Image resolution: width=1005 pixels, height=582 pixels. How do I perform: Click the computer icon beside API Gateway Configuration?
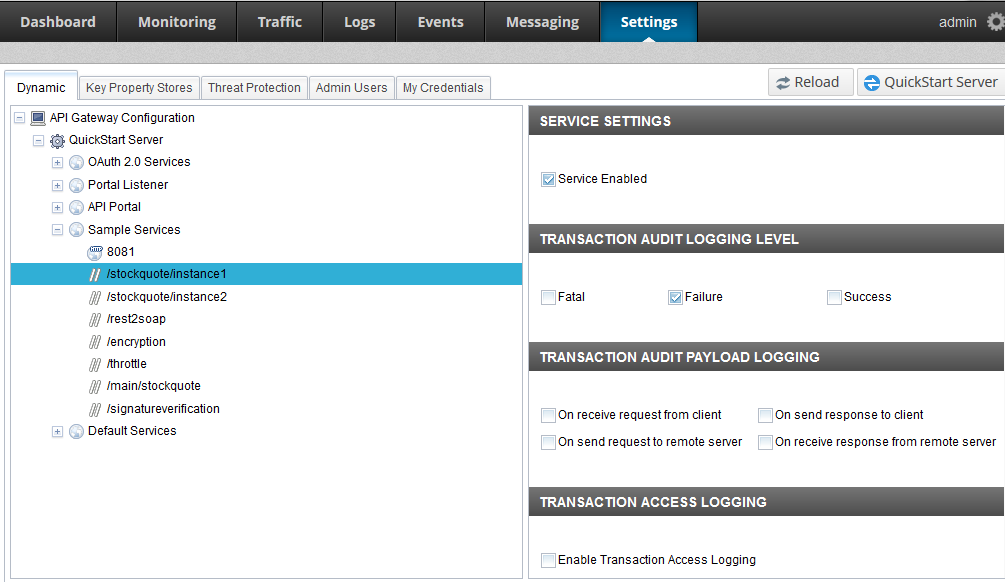coord(37,117)
